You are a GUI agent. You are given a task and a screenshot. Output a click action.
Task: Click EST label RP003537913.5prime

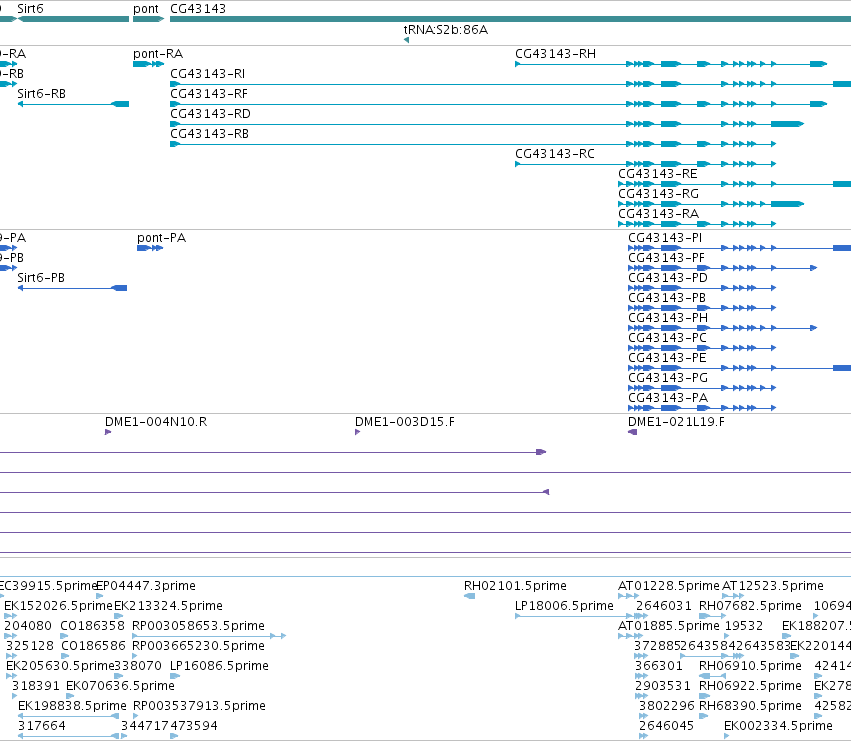pyautogui.click(x=199, y=707)
